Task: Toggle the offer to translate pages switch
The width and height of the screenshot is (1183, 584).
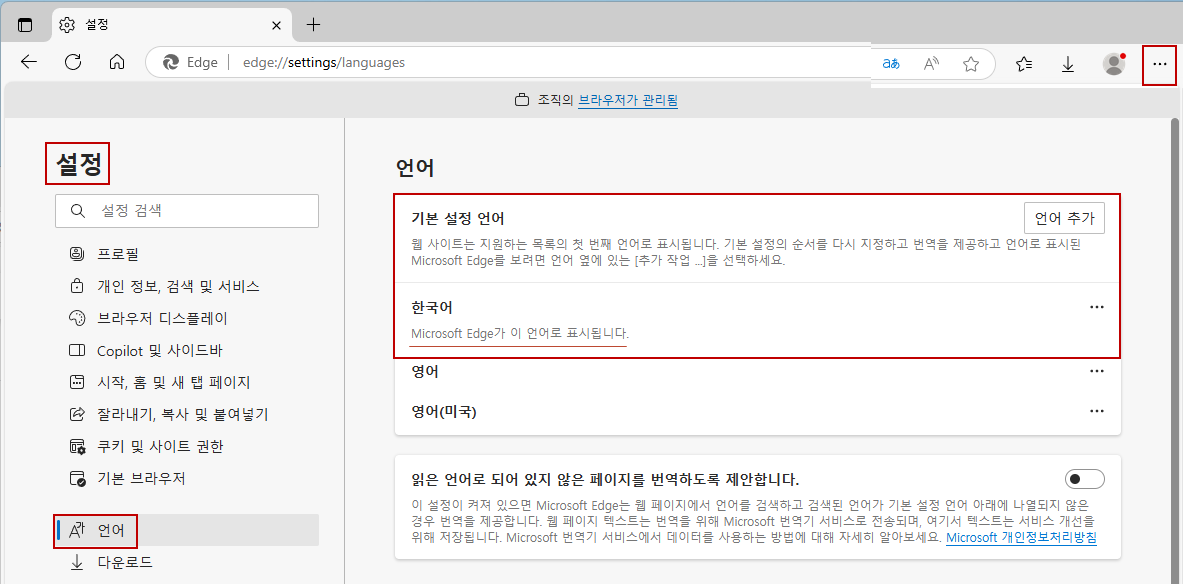Action: (x=1085, y=479)
